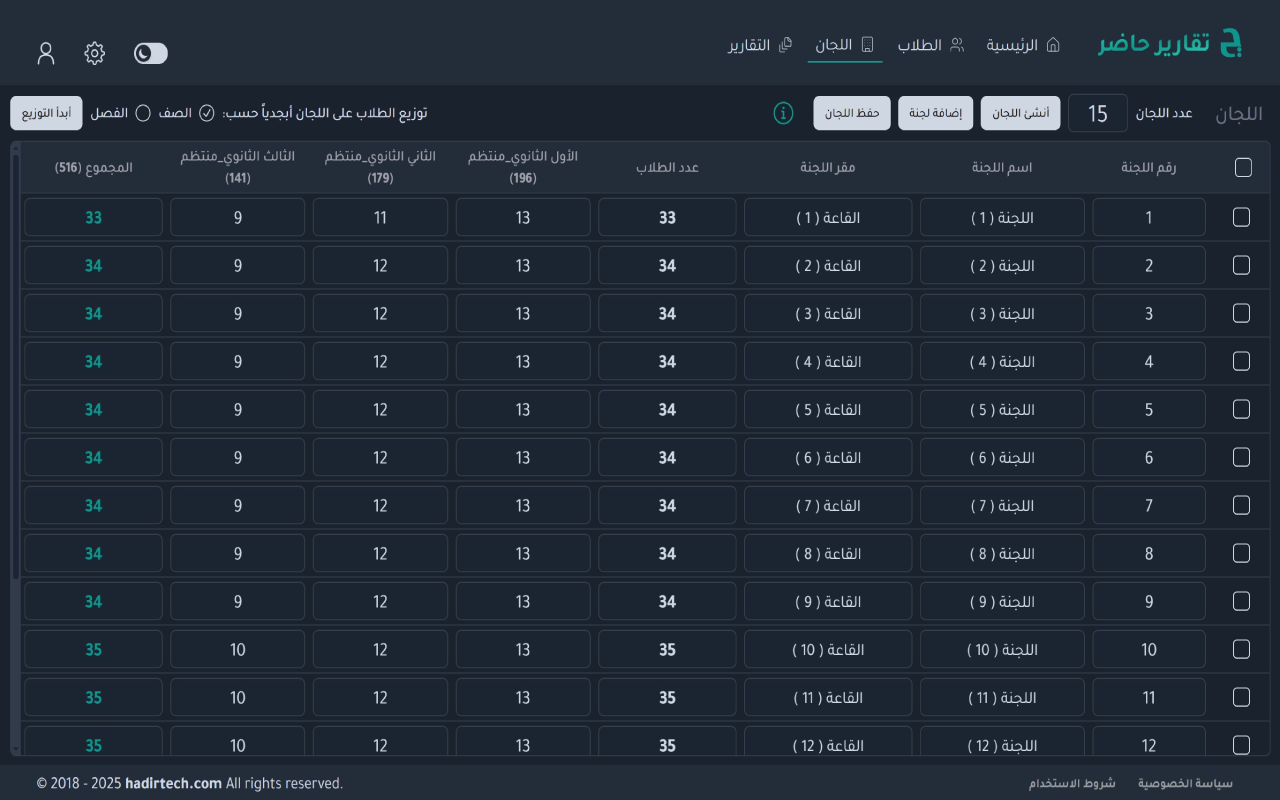The height and width of the screenshot is (800, 1280).
Task: Click the أنشئ اللجان button
Action: pyautogui.click(x=1020, y=112)
